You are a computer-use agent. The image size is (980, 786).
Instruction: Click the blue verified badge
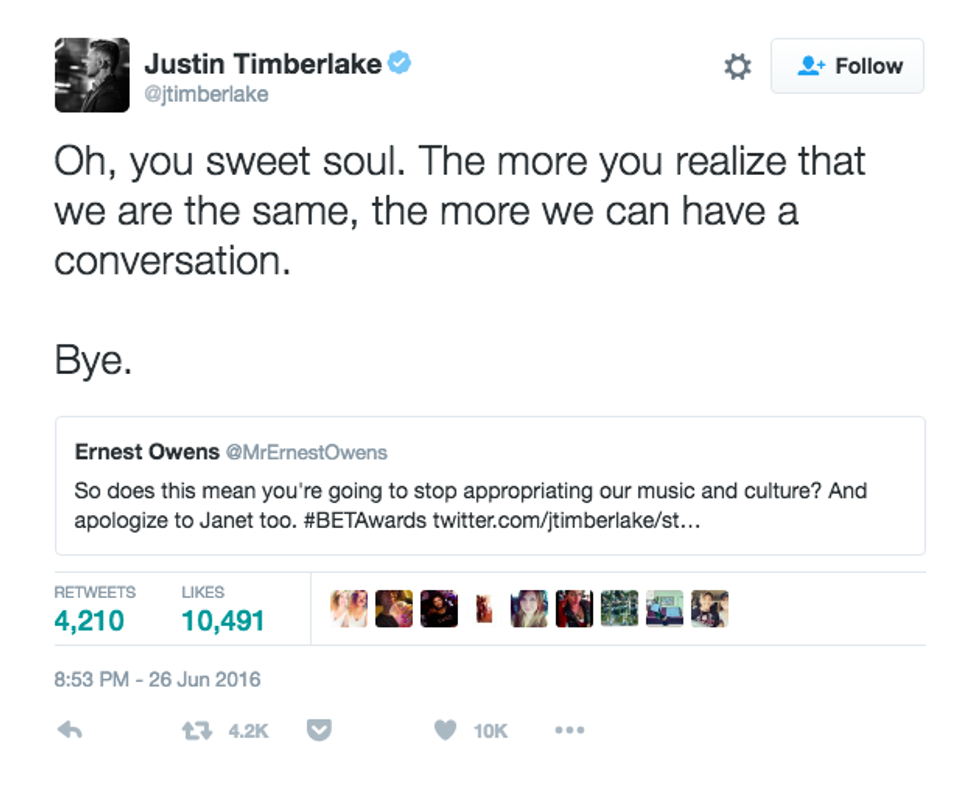click(x=400, y=63)
